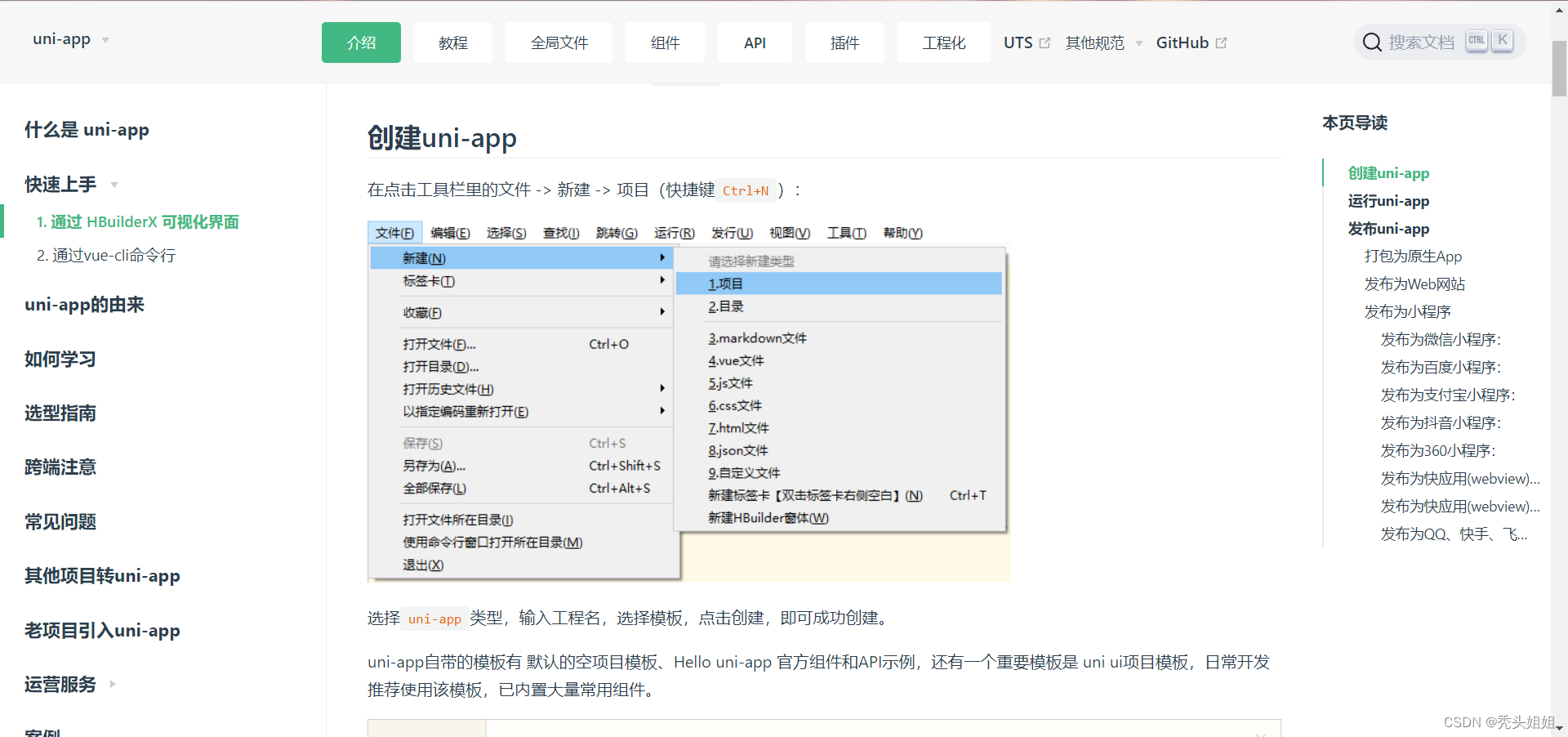The width and height of the screenshot is (1568, 737).
Task: Open 选型指南 in the sidebar
Action: pyautogui.click(x=60, y=413)
